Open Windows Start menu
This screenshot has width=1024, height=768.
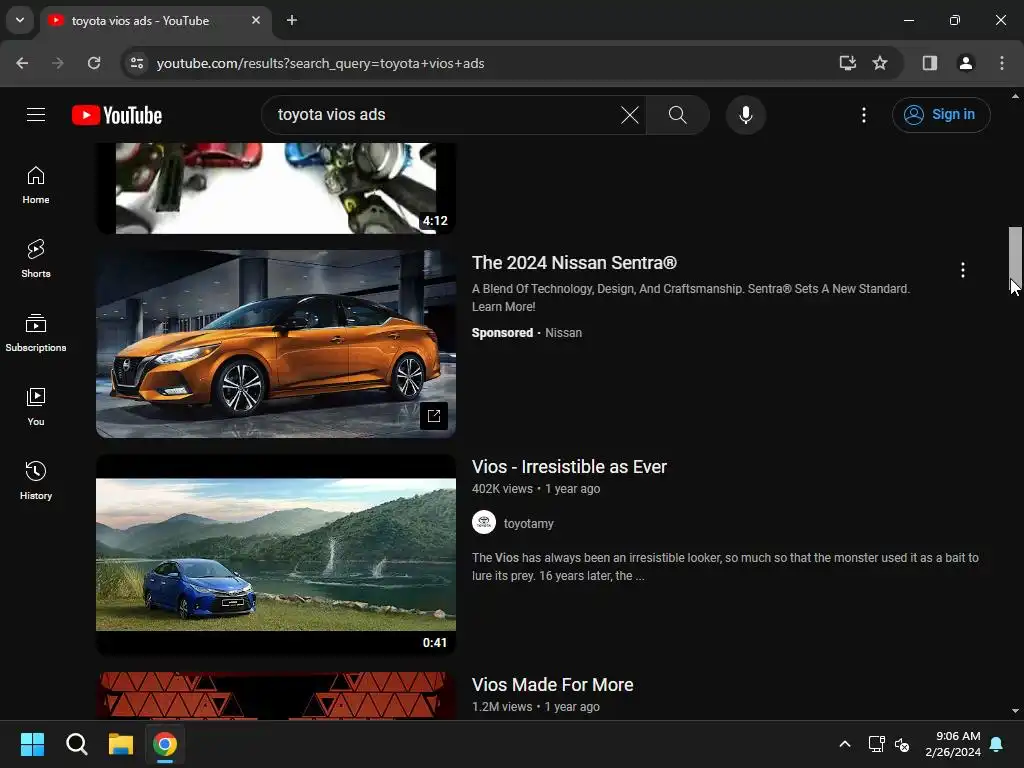pos(32,744)
